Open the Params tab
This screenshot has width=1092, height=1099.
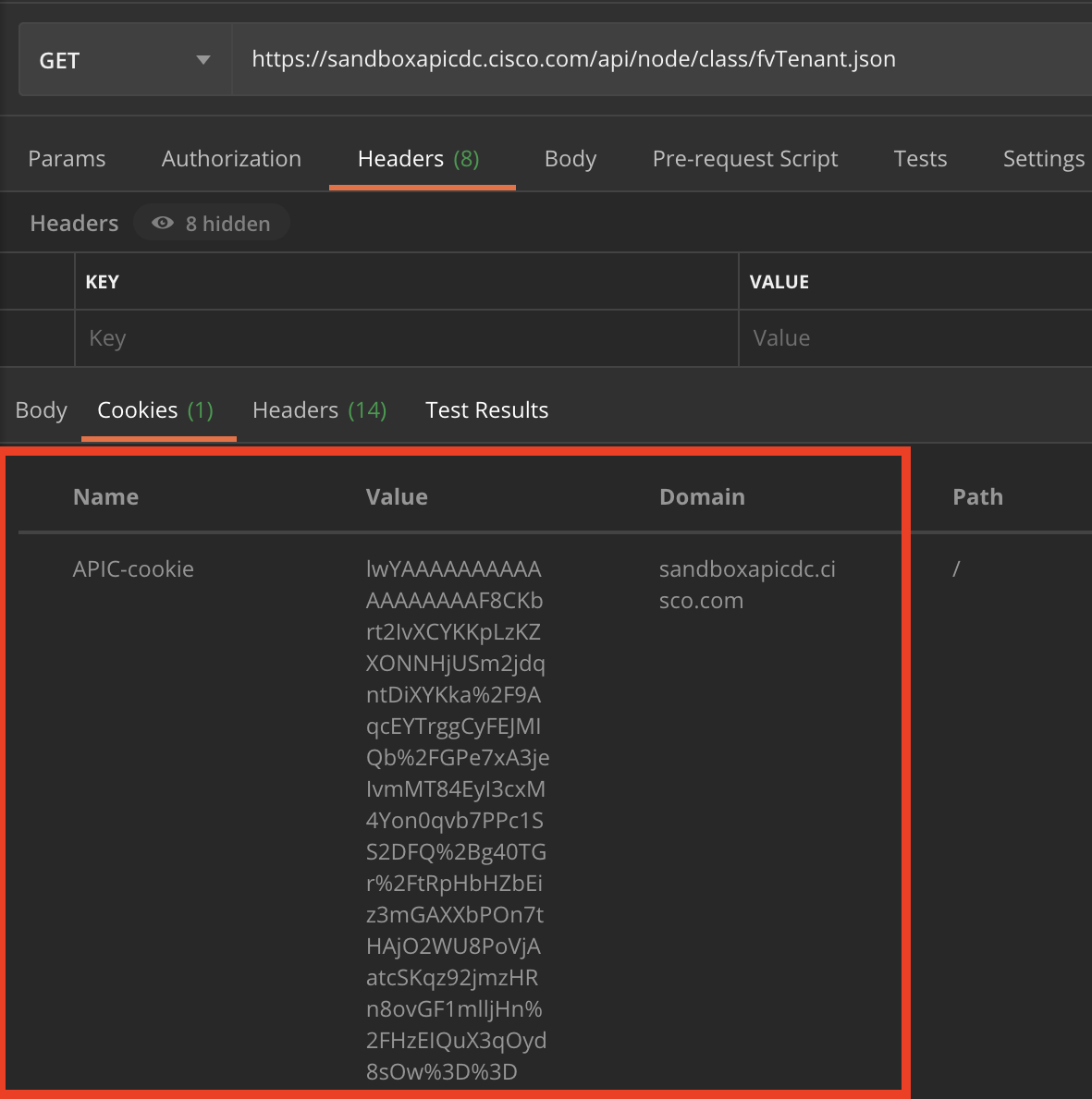point(67,159)
